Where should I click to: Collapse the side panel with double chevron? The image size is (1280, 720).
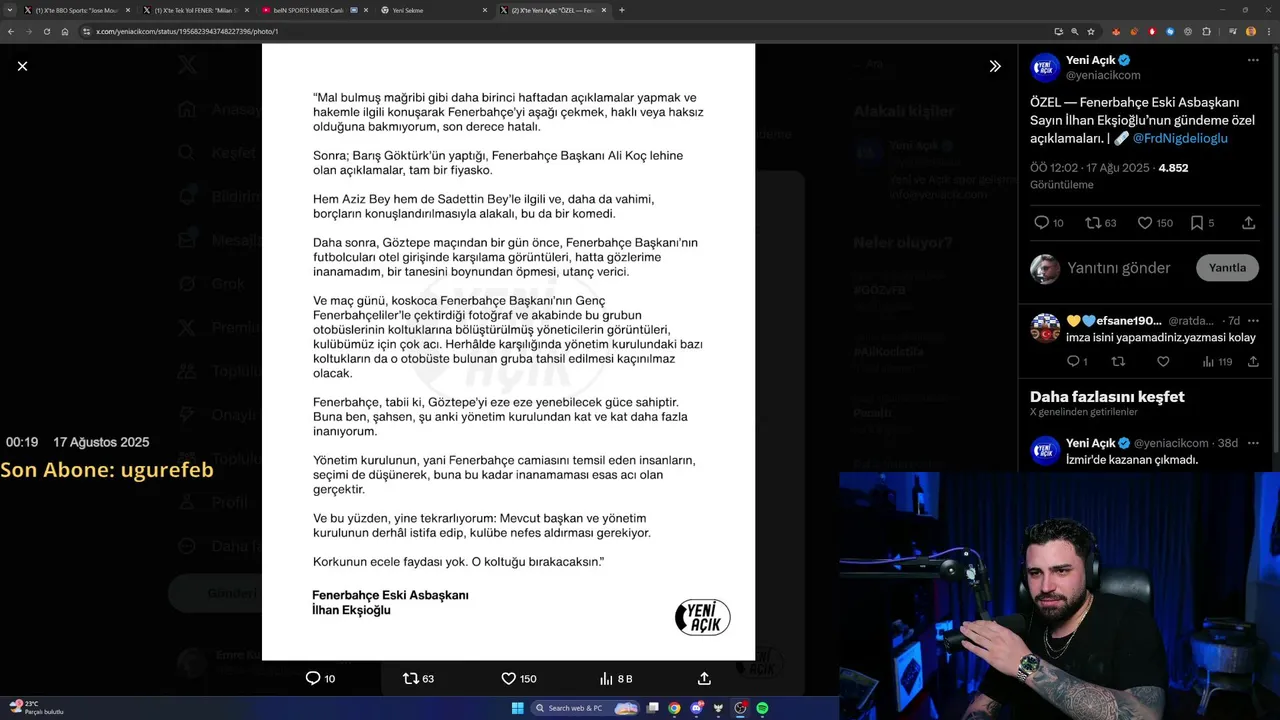click(x=995, y=66)
